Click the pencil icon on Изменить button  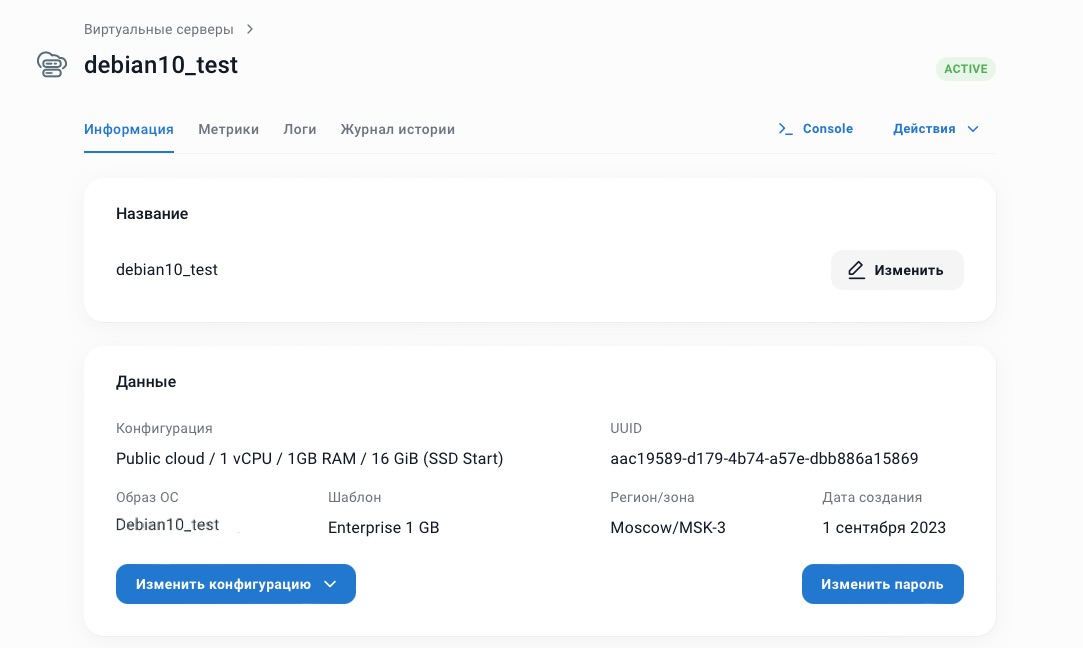(856, 270)
